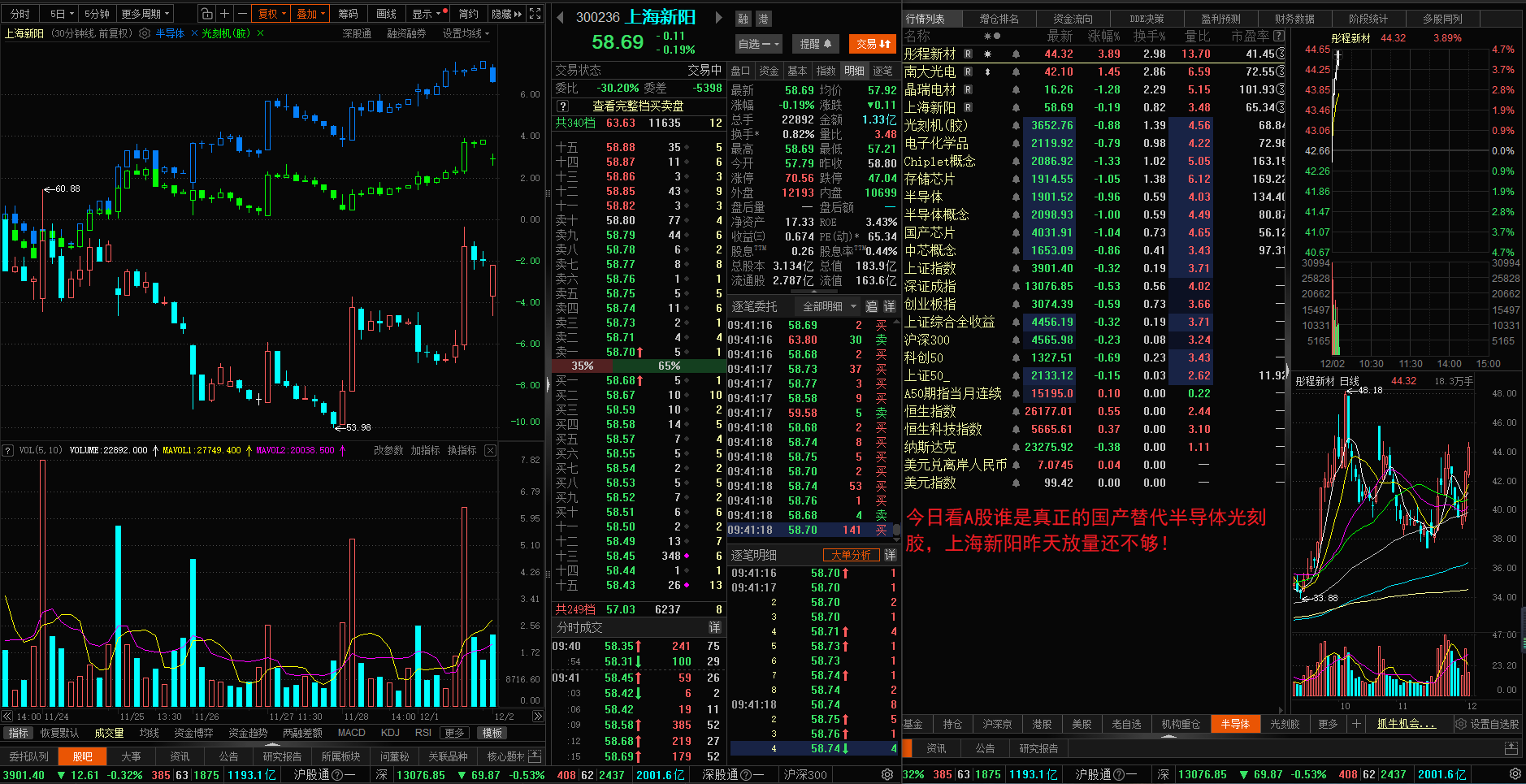Sort by 涨幅% column header
Image resolution: width=1526 pixels, height=784 pixels.
(x=1103, y=37)
